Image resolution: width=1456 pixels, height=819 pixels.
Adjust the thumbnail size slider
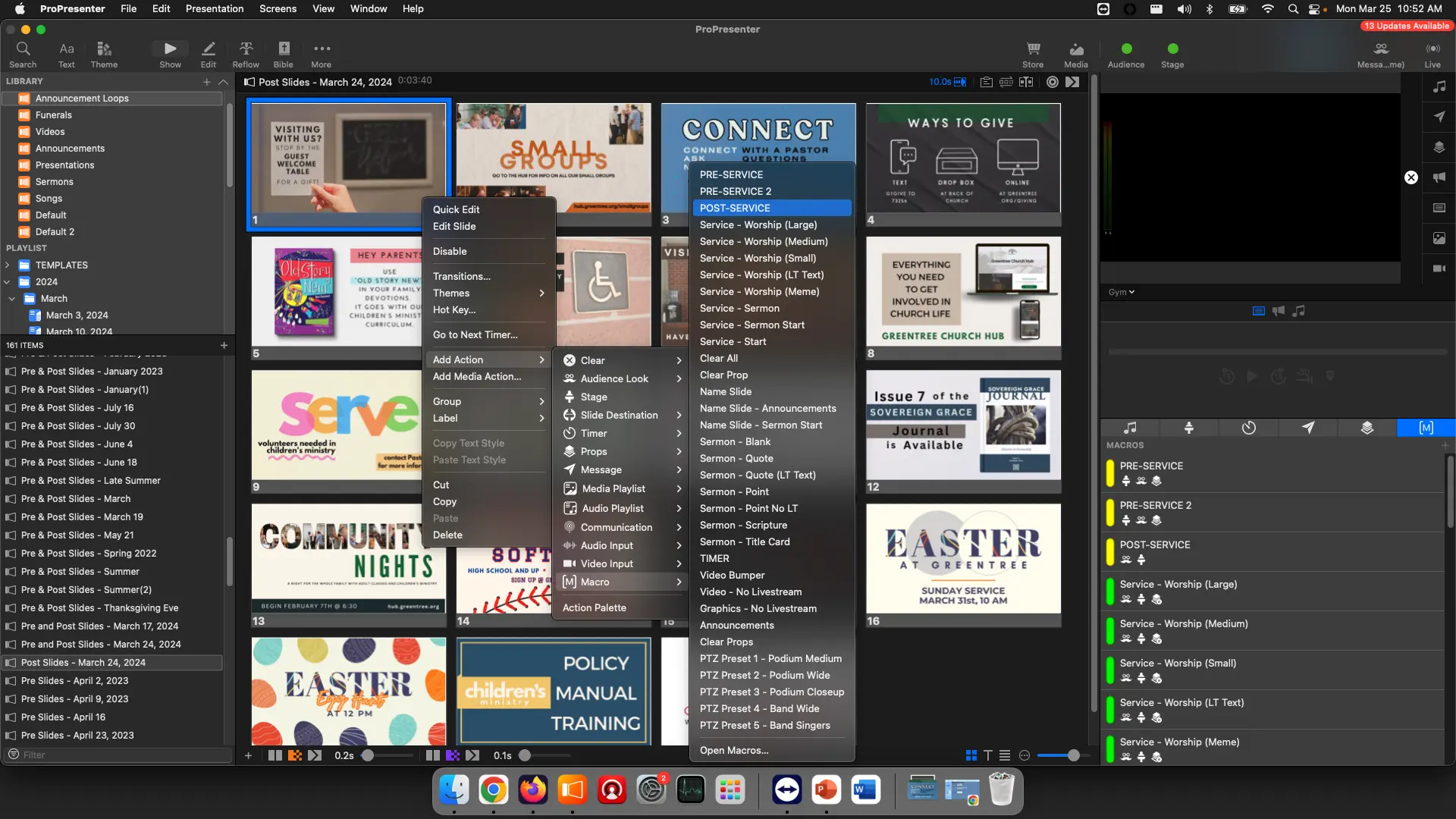[1073, 755]
